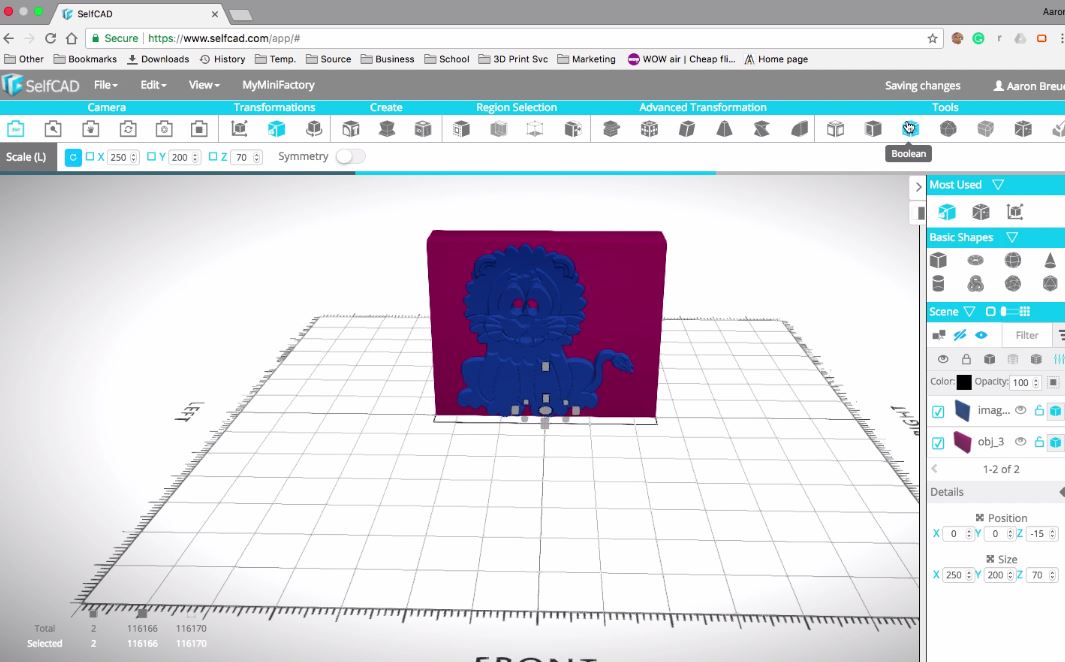Increment the Opacity value stepper
The width and height of the screenshot is (1065, 662).
click(1036, 380)
